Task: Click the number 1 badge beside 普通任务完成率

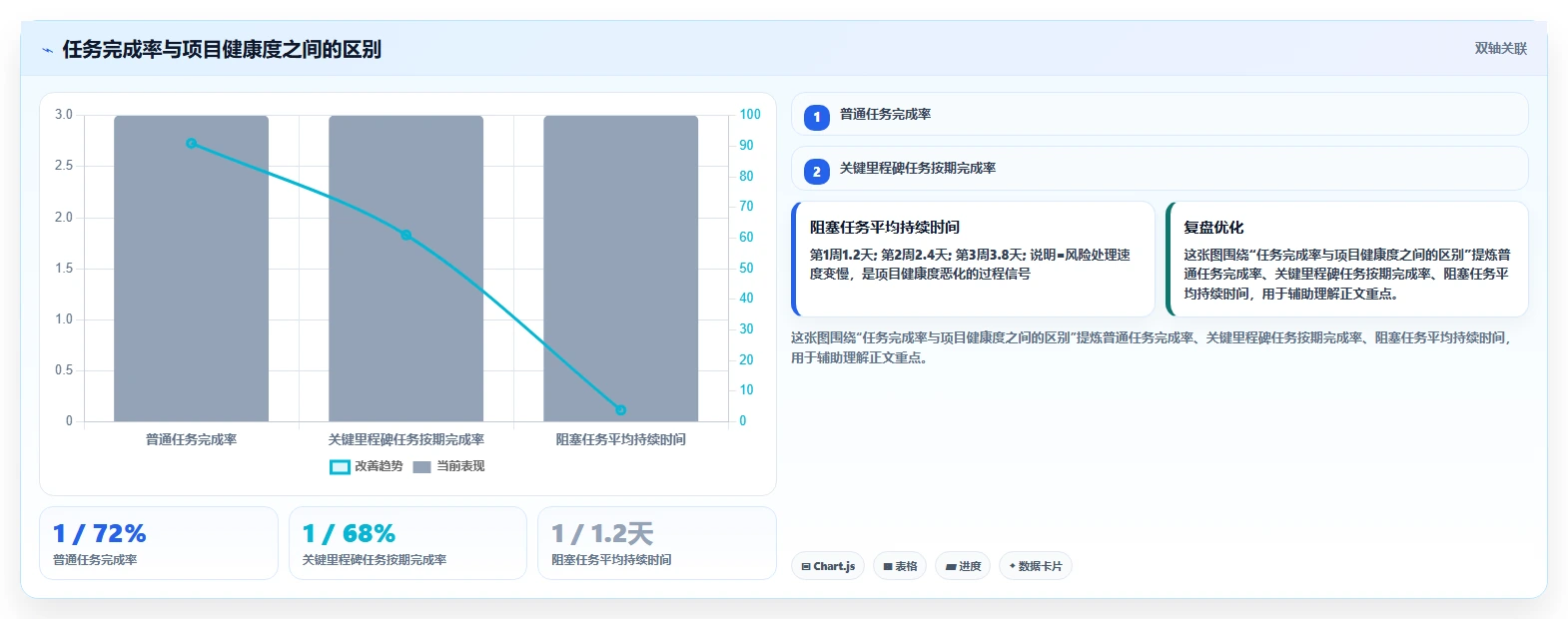Action: (x=817, y=118)
